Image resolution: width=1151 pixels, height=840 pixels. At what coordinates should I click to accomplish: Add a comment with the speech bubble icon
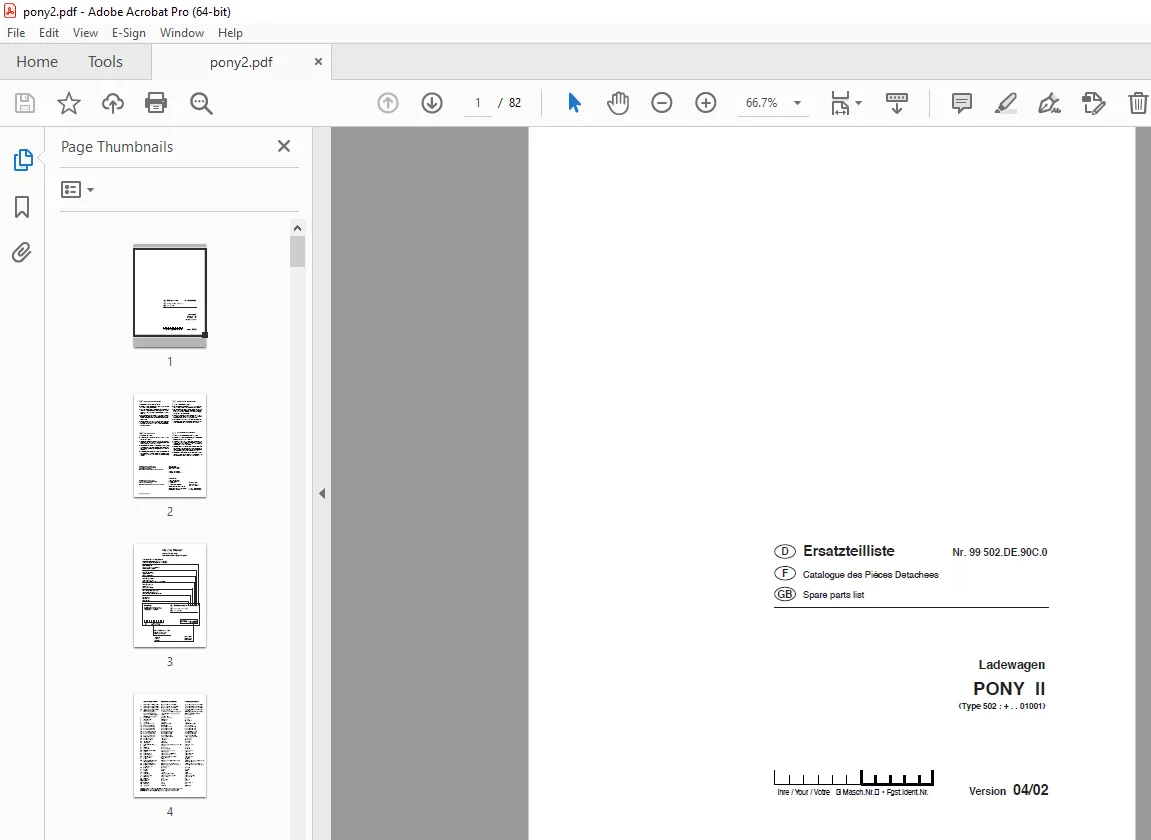(962, 103)
